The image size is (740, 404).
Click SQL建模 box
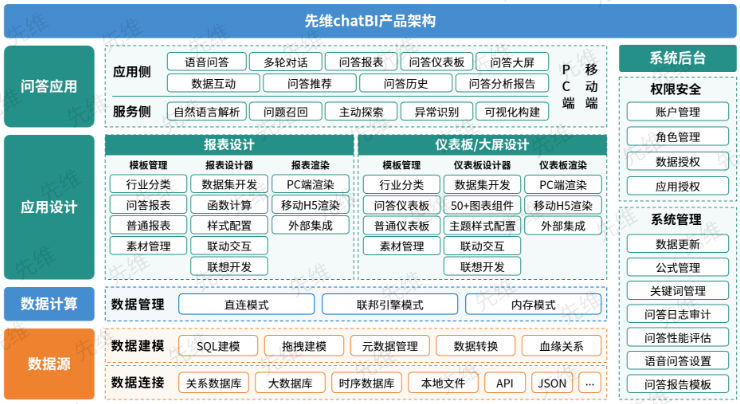pyautogui.click(x=218, y=346)
